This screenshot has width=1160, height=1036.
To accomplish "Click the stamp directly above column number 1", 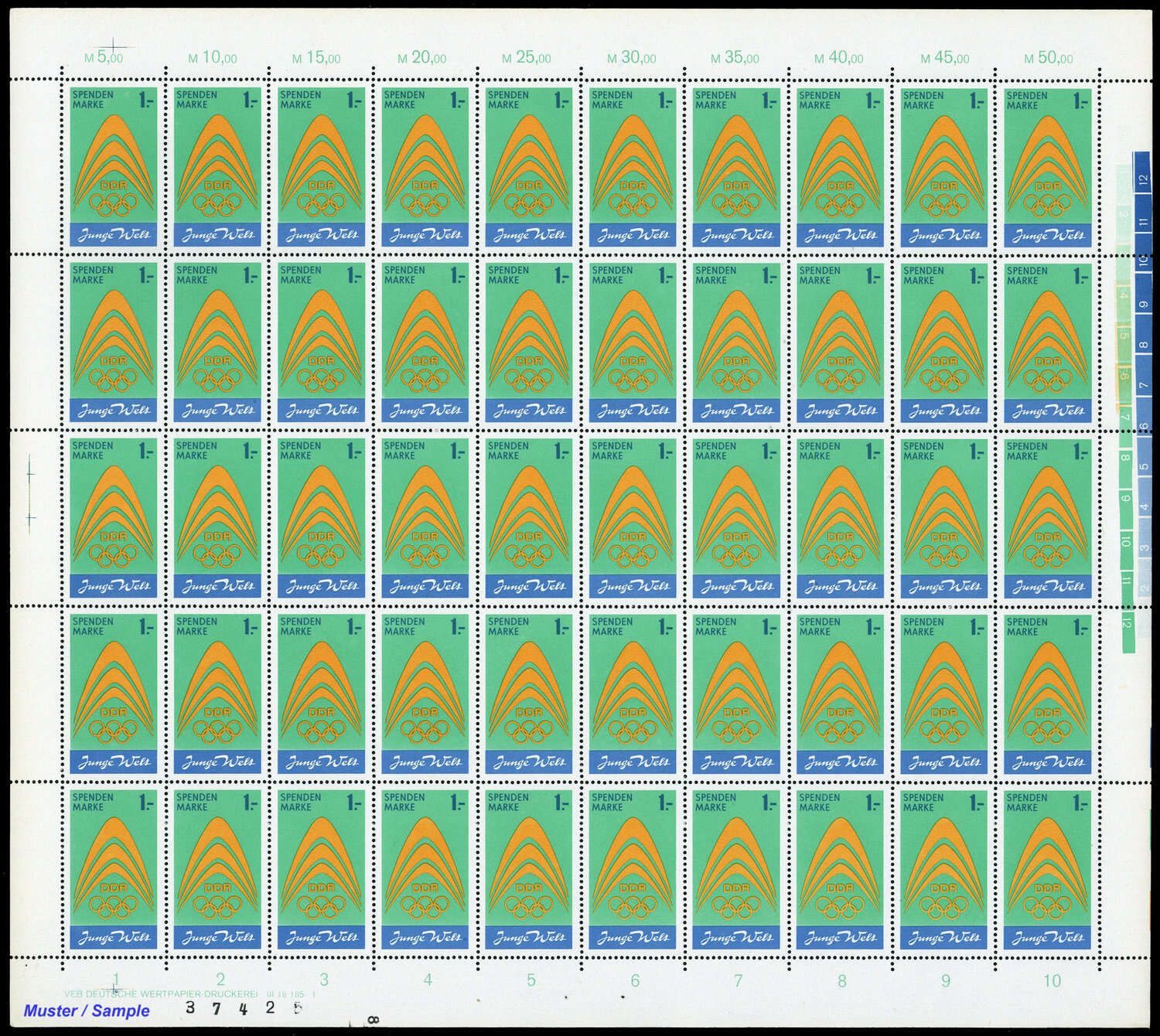I will coord(114,869).
